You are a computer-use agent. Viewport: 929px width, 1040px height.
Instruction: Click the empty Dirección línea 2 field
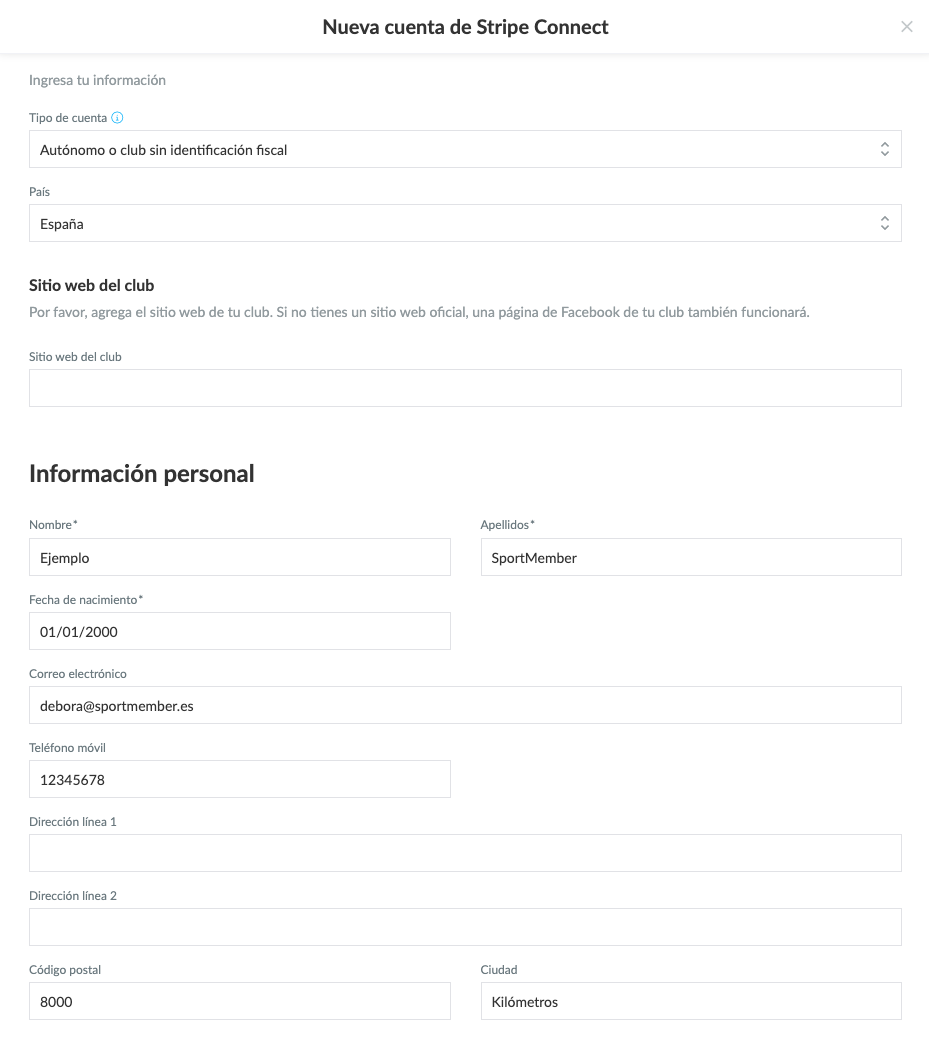[465, 927]
